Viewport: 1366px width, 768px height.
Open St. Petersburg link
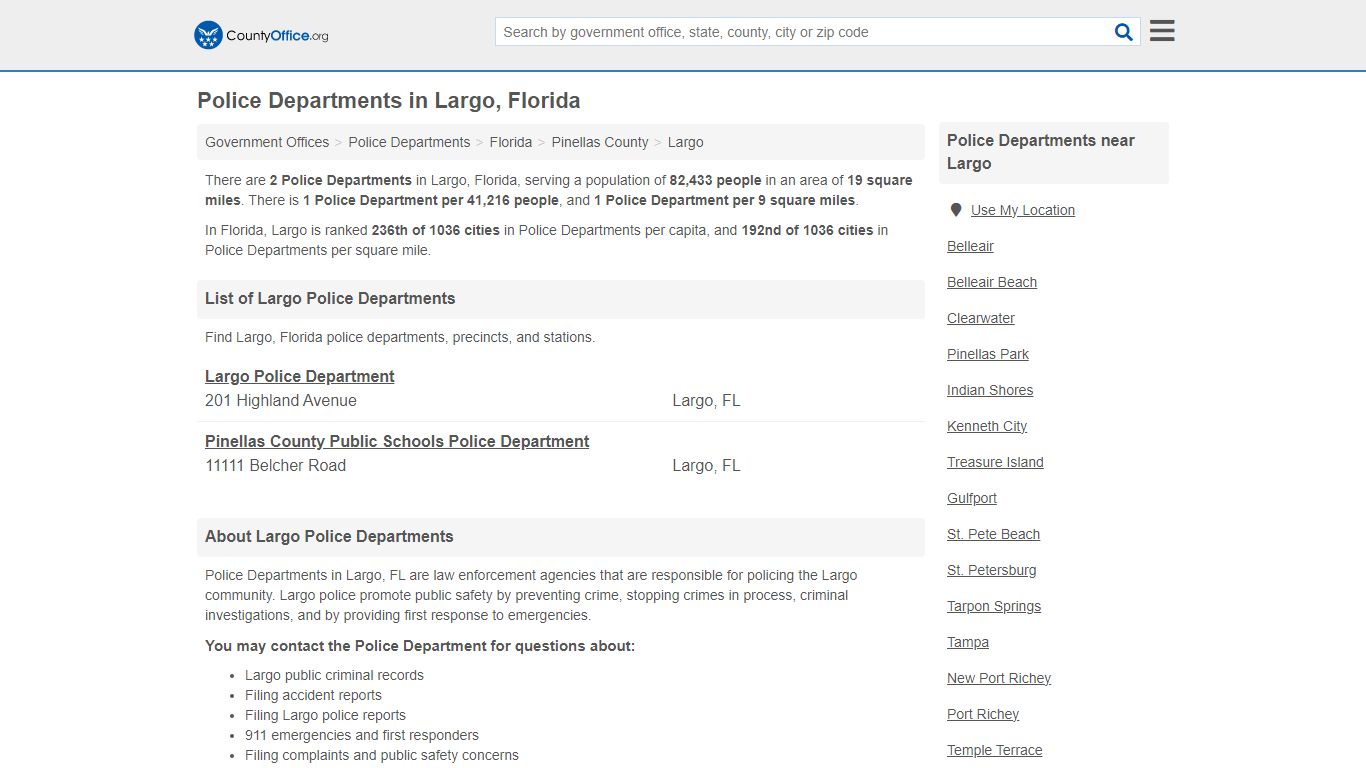(x=992, y=570)
